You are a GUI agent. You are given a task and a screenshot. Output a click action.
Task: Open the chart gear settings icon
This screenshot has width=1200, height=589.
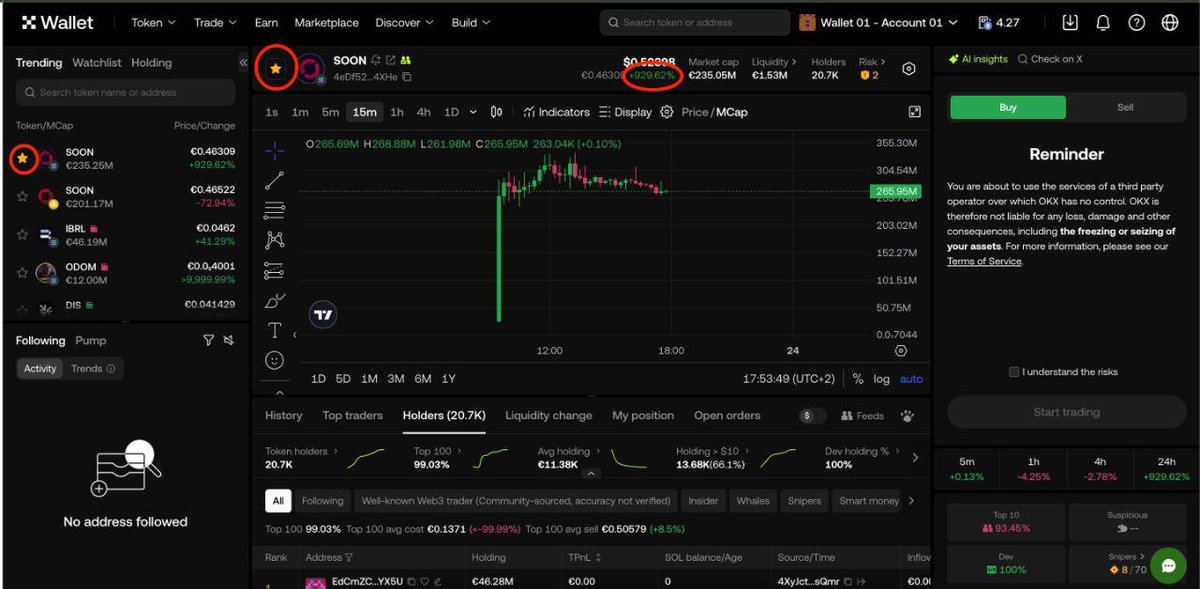[x=667, y=112]
